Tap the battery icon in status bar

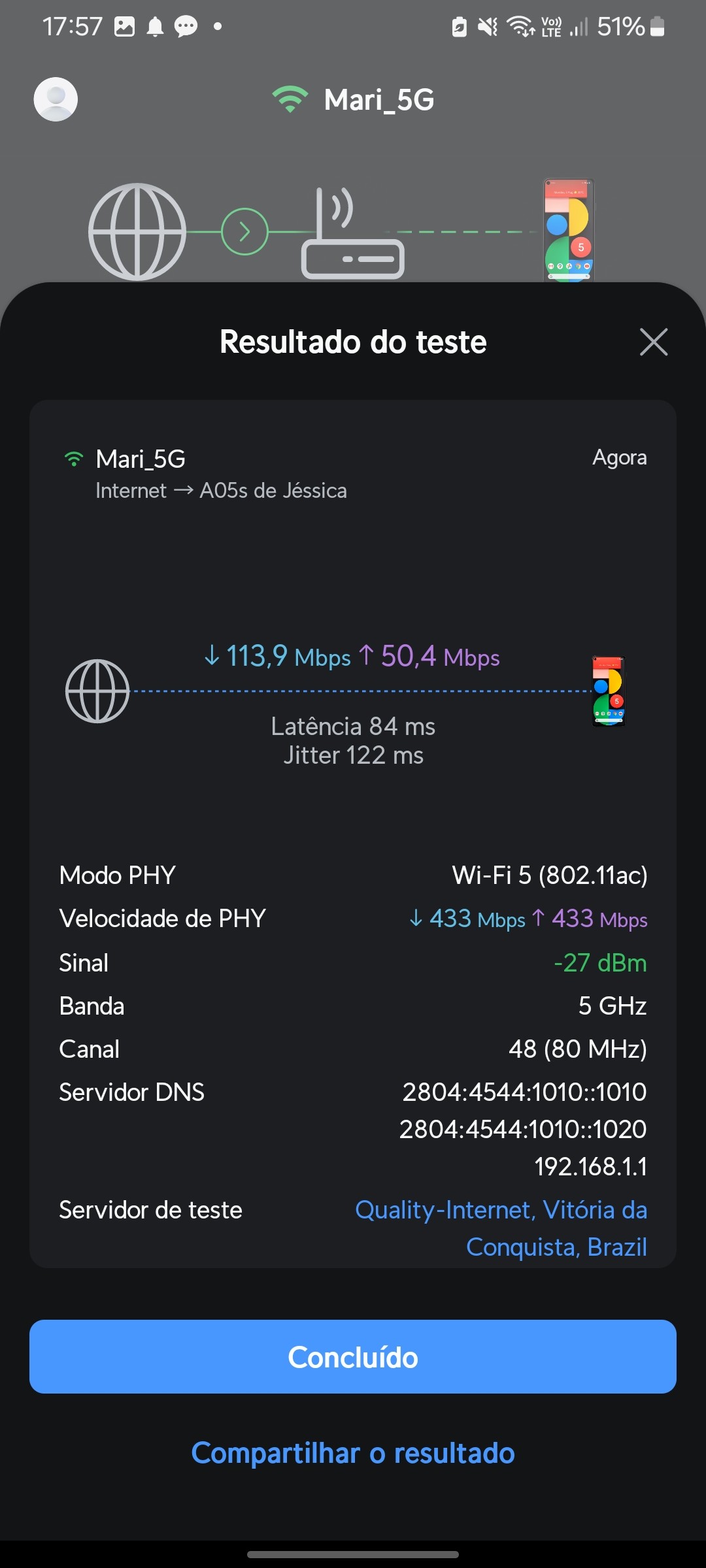658,27
